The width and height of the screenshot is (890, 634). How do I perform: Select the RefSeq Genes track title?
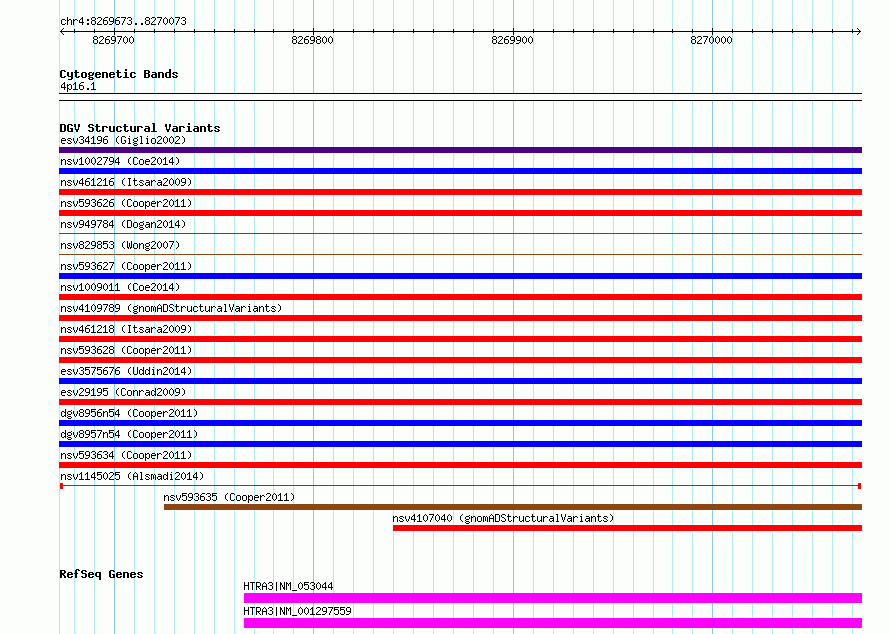point(101,574)
